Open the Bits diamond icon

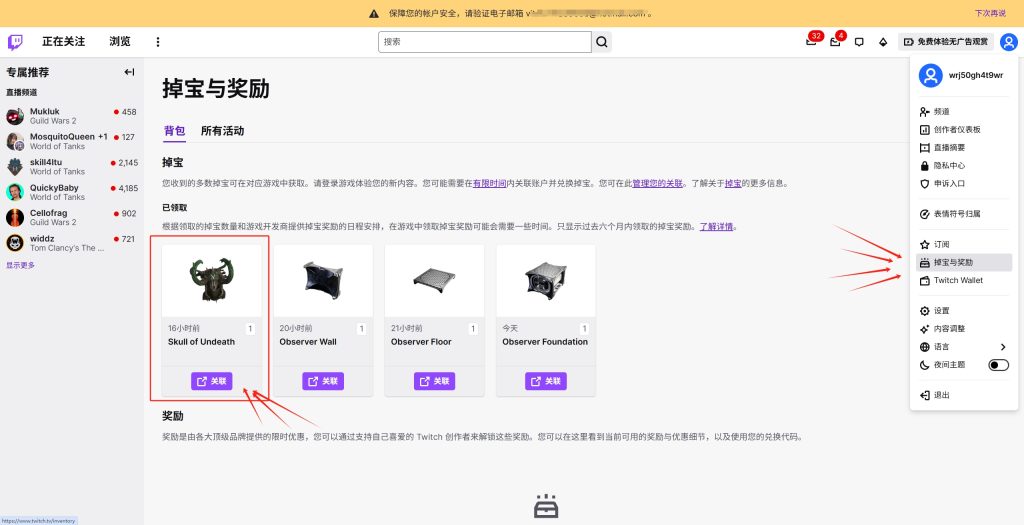883,42
